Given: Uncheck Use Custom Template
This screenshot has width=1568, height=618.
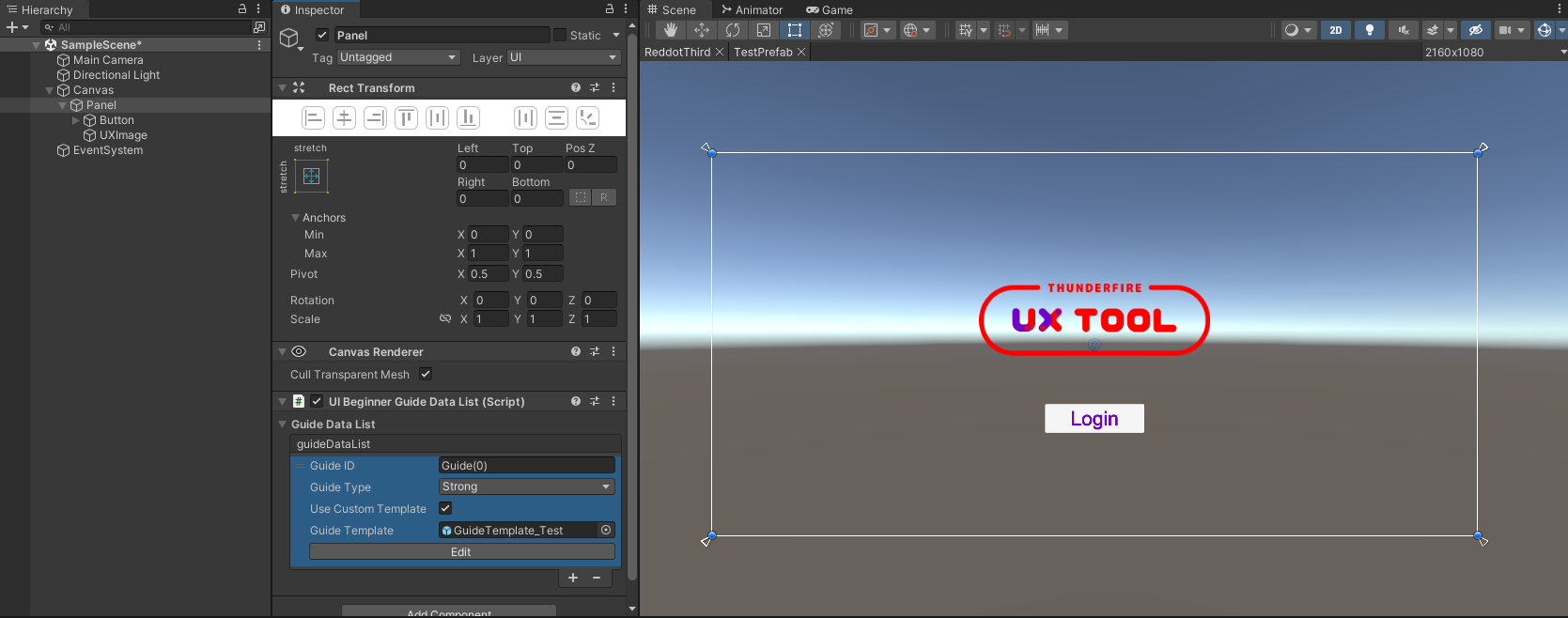Looking at the screenshot, I should tap(446, 508).
